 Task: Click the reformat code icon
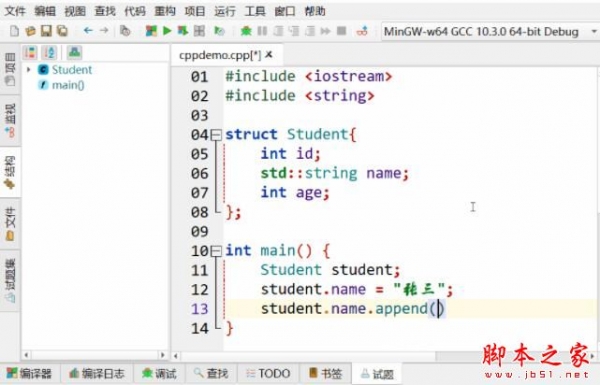click(x=125, y=31)
